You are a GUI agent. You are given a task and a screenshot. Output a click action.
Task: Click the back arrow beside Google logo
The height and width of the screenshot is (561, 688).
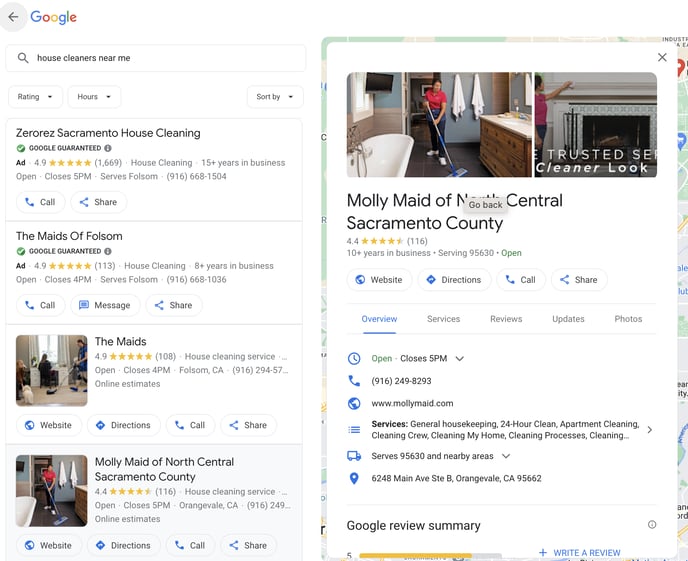pyautogui.click(x=13, y=17)
